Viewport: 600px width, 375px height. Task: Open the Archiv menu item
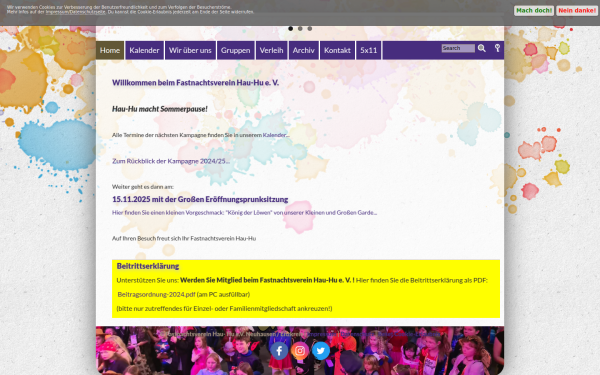click(x=303, y=50)
